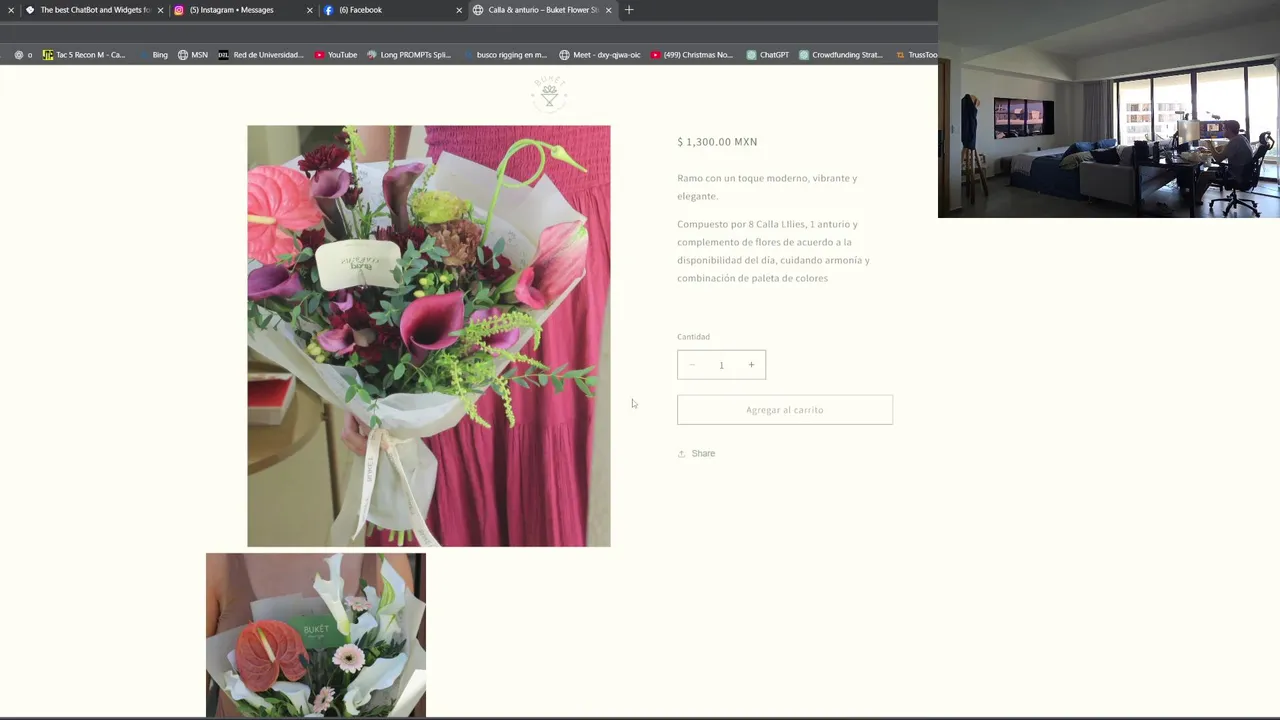Click the Share button
1280x720 pixels.
tap(696, 454)
